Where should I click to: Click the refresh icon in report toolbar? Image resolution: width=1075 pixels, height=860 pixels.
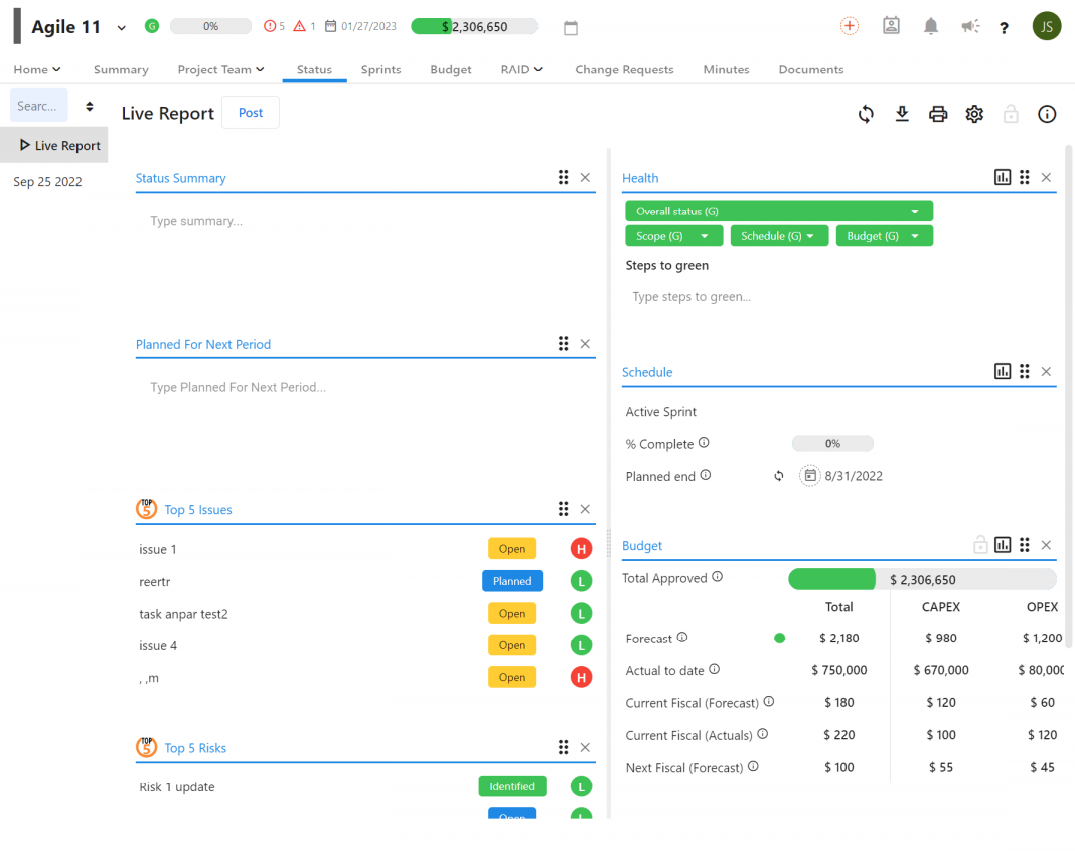pos(866,114)
